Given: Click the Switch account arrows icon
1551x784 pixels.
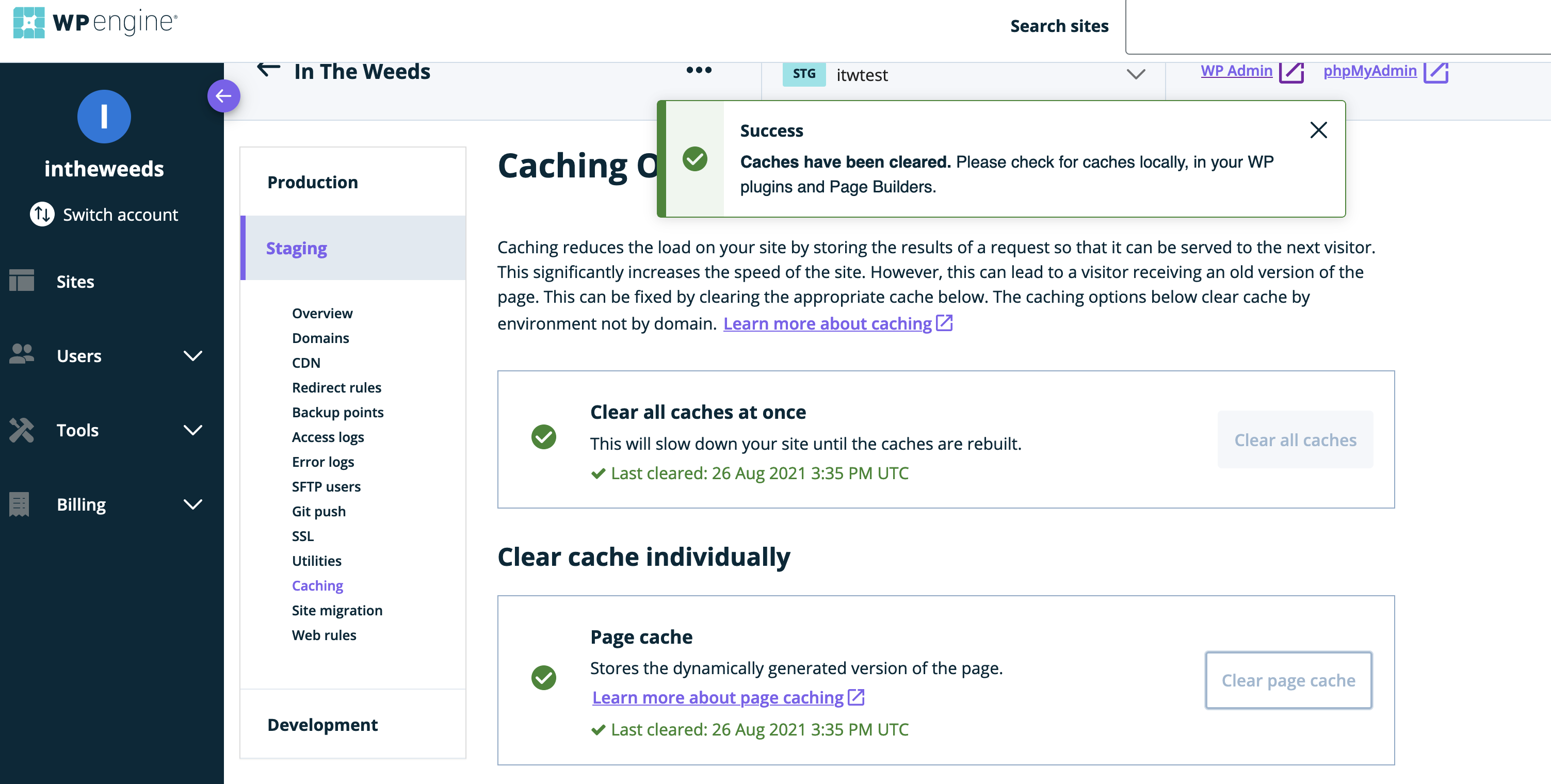Looking at the screenshot, I should [x=42, y=214].
